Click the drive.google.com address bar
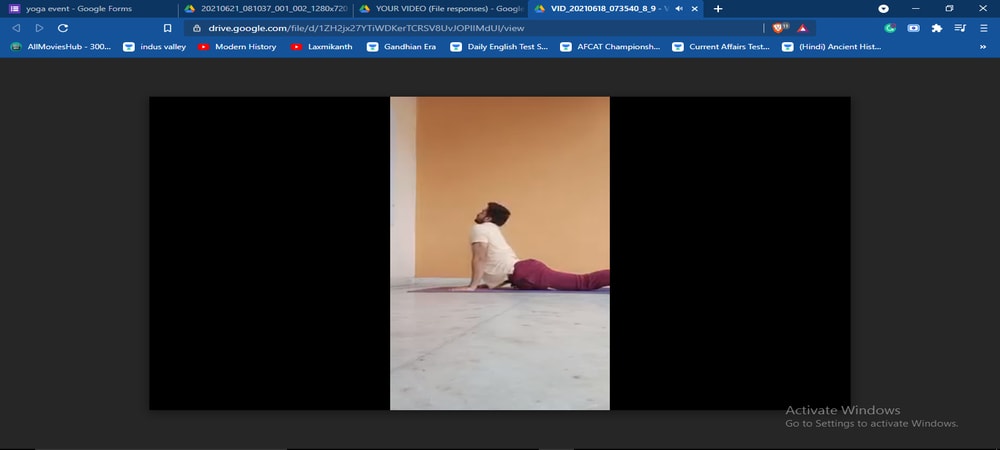1000x450 pixels. click(x=450, y=28)
